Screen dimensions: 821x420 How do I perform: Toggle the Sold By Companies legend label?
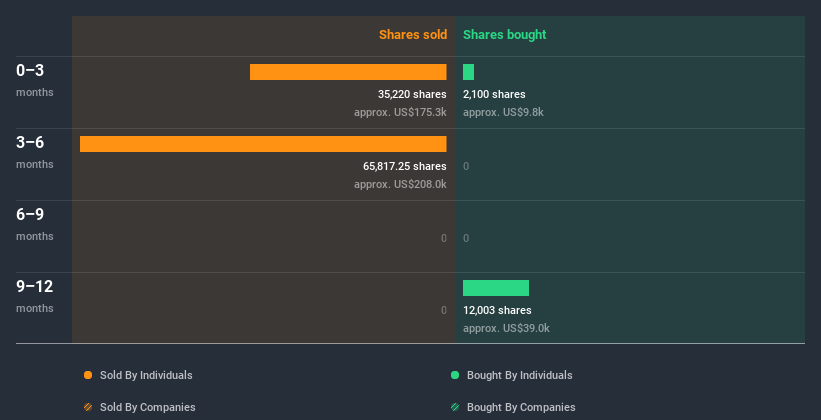point(148,407)
